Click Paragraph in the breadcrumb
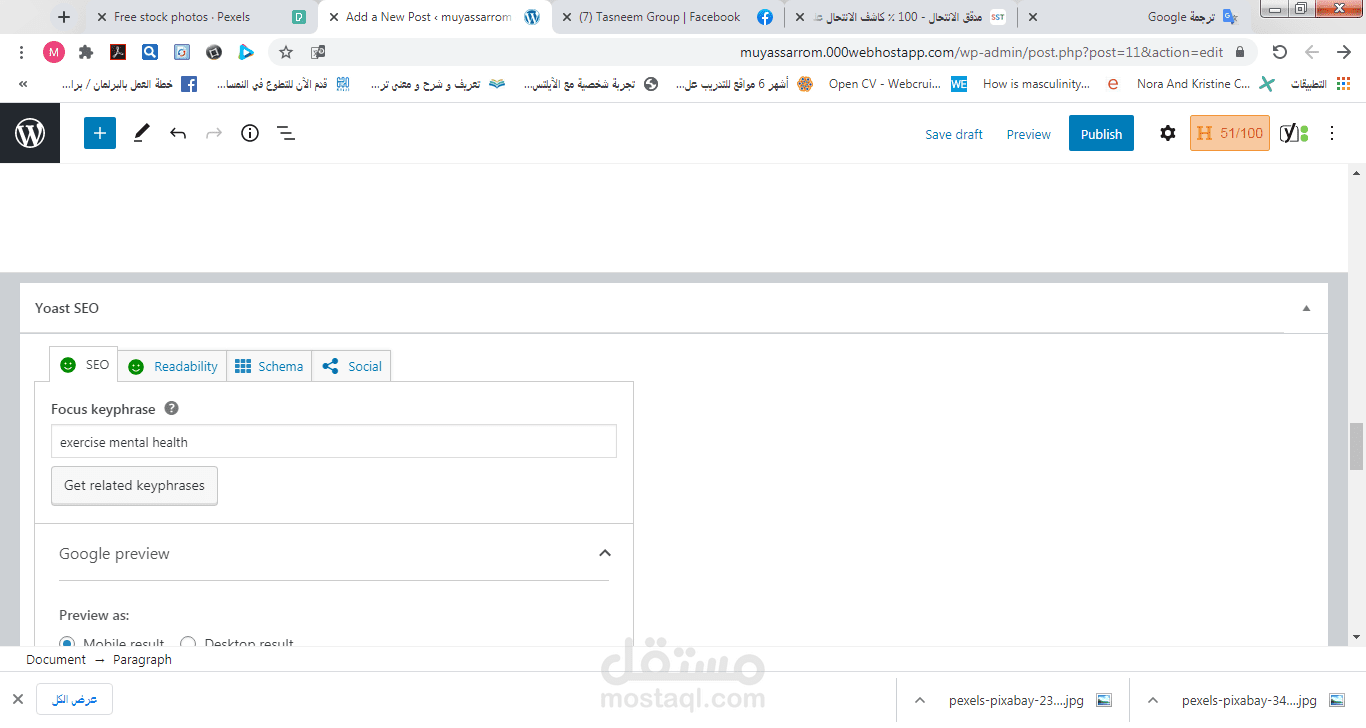The width and height of the screenshot is (1366, 728). tap(142, 659)
